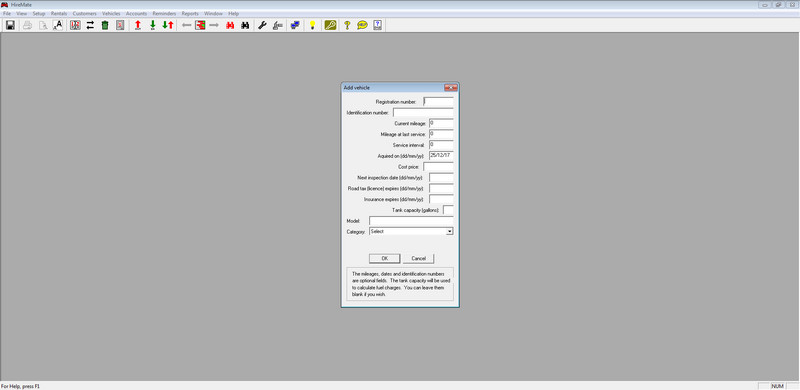Open the Accounts menu

point(136,13)
